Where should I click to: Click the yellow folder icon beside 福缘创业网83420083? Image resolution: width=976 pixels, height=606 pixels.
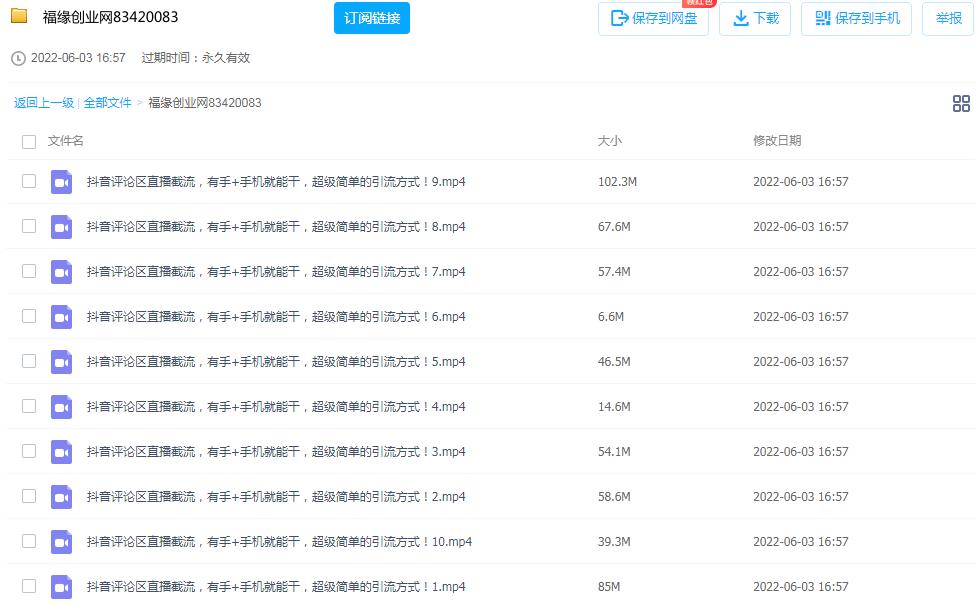(x=19, y=16)
